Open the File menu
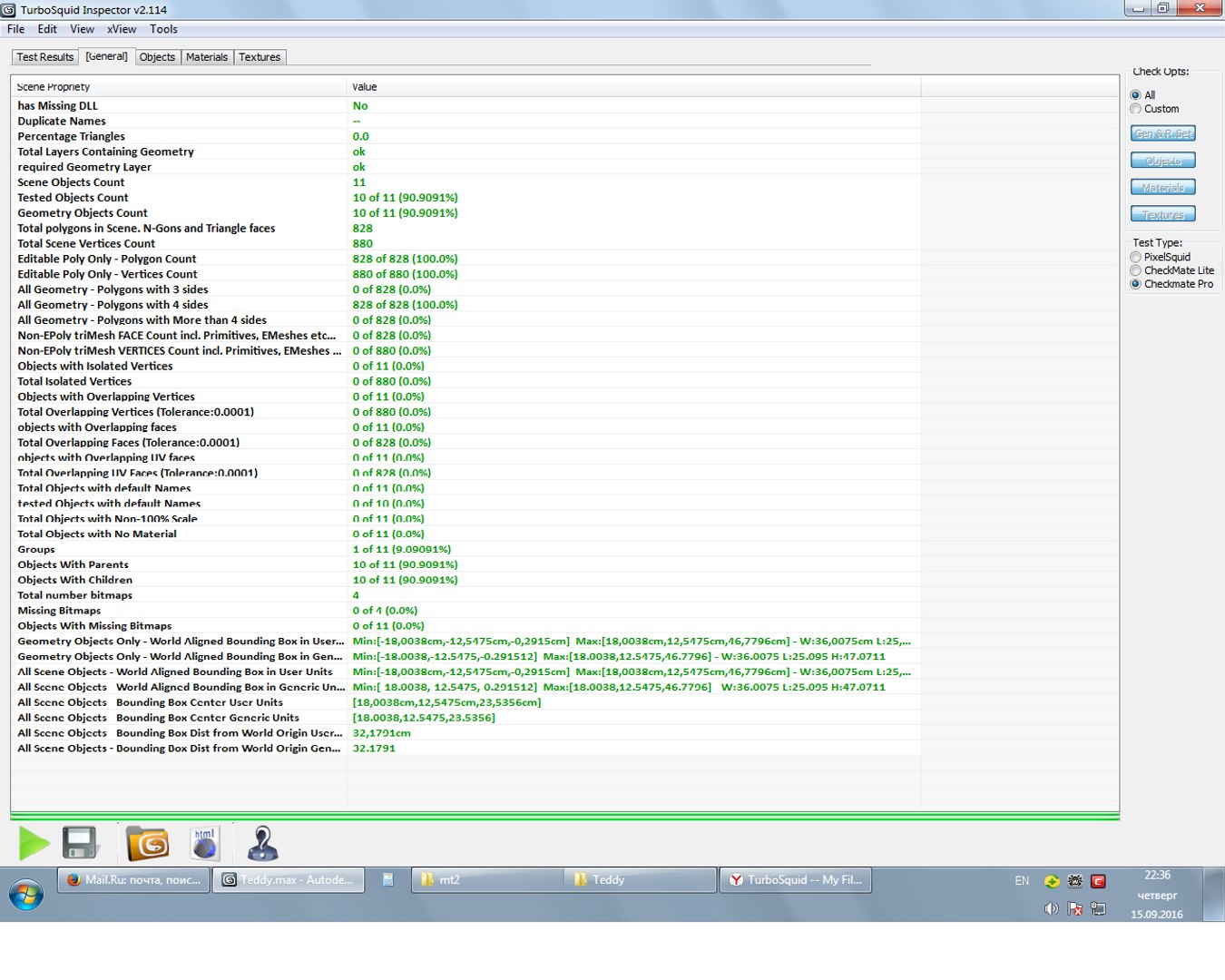 [x=16, y=29]
